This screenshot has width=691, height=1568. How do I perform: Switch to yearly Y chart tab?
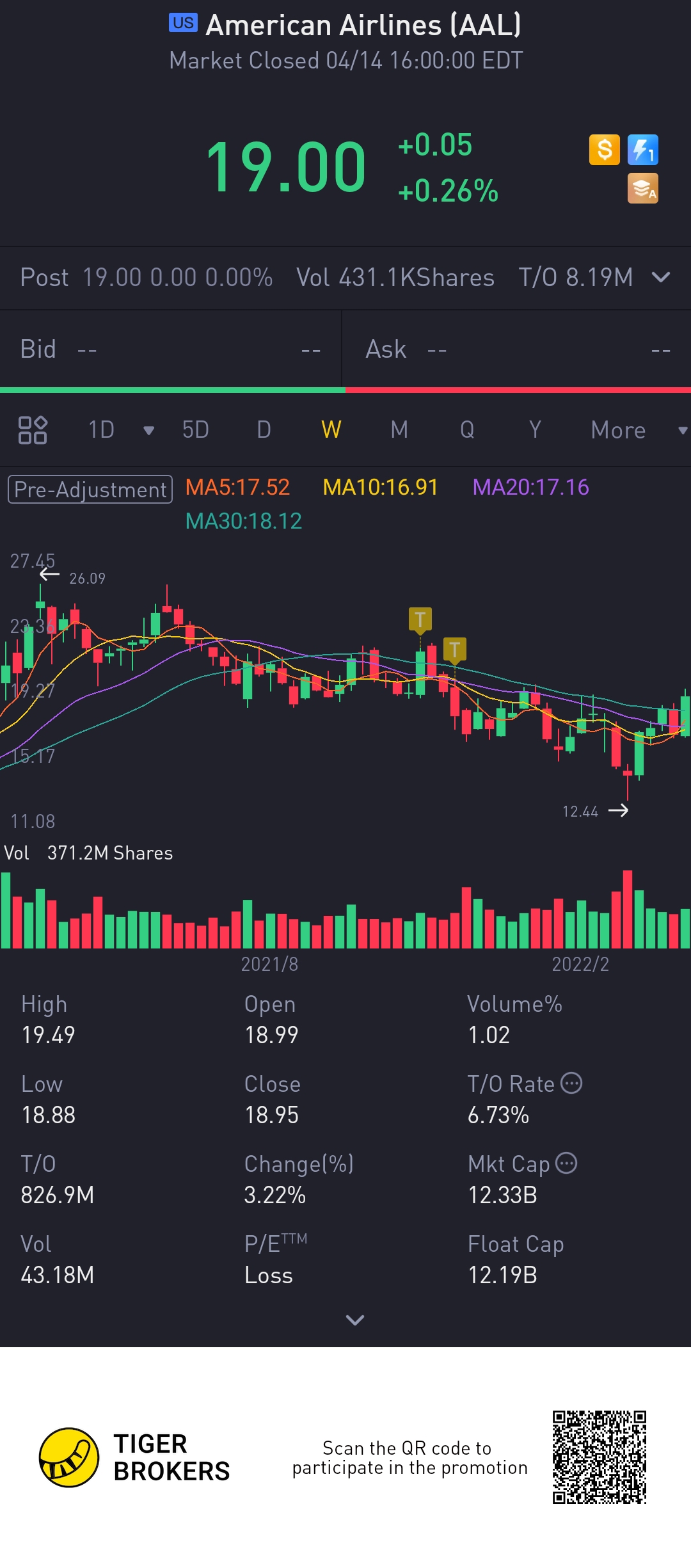(x=535, y=430)
